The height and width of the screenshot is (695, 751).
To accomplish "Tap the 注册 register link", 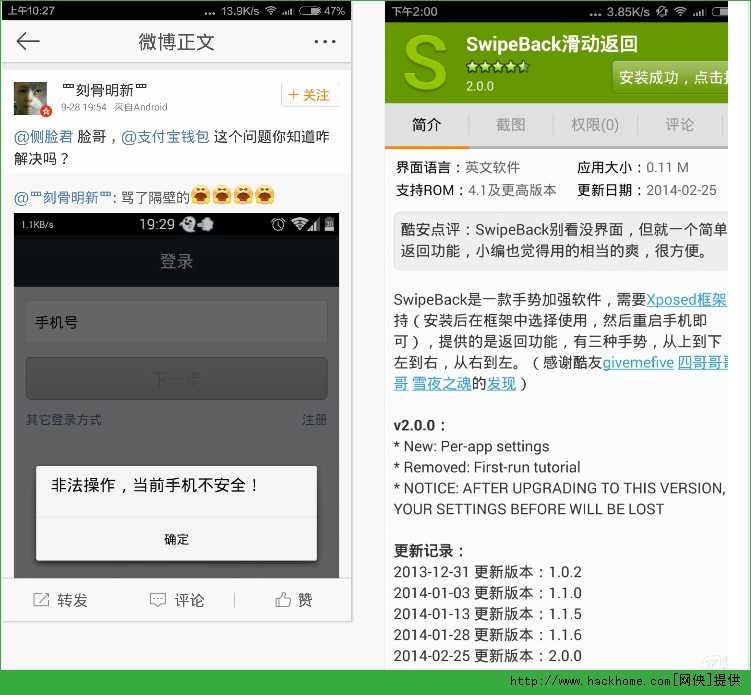I will click(314, 420).
